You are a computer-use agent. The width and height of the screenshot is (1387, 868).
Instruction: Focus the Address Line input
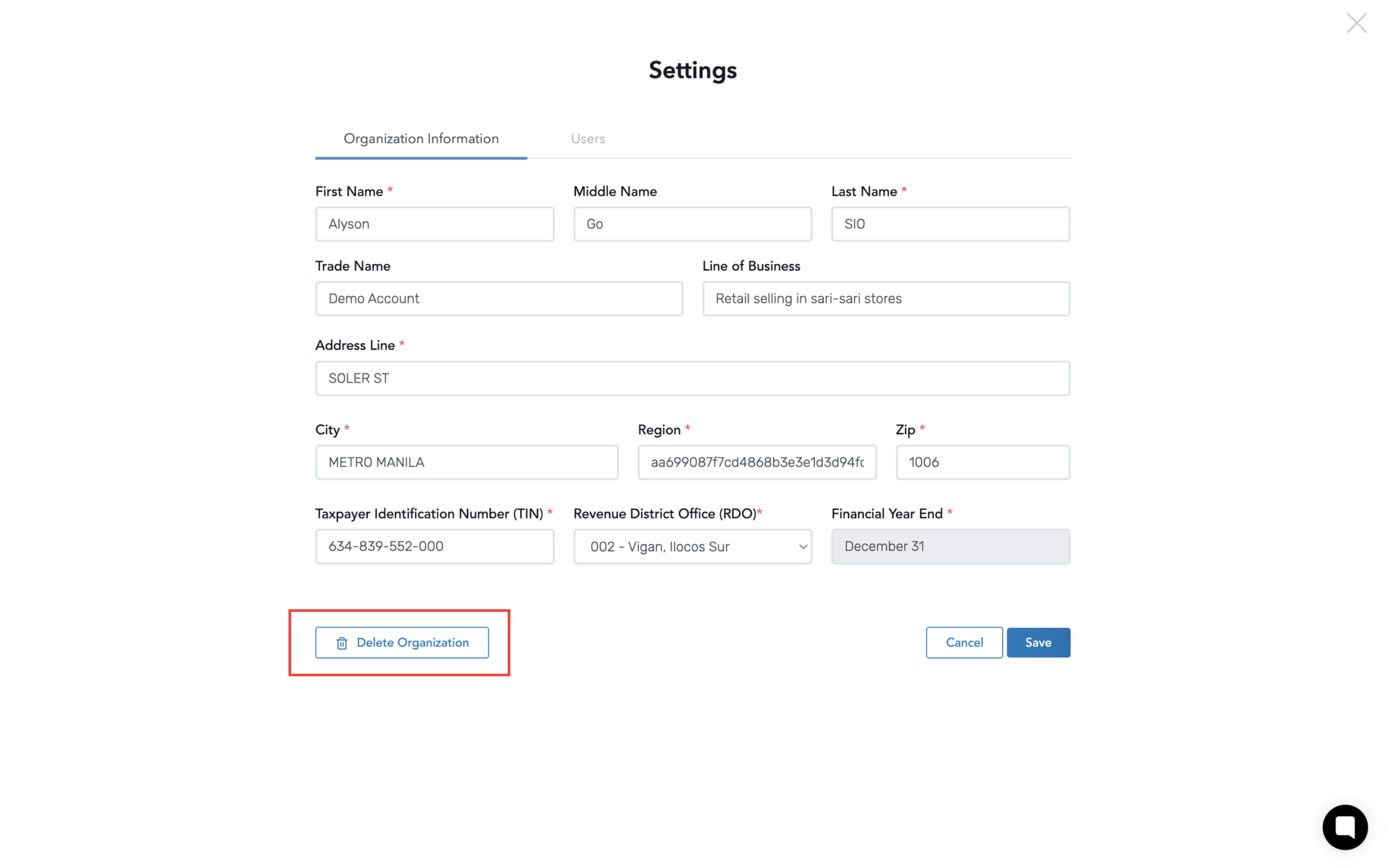pyautogui.click(x=692, y=378)
